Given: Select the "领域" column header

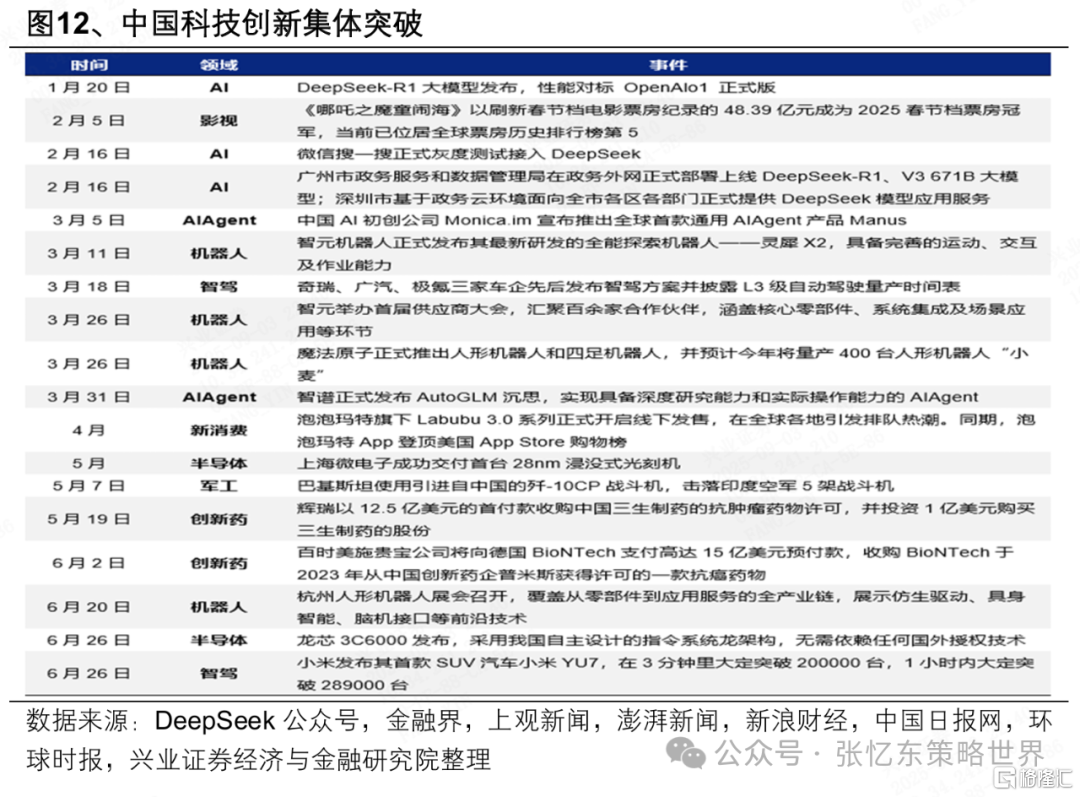Looking at the screenshot, I should pos(219,65).
